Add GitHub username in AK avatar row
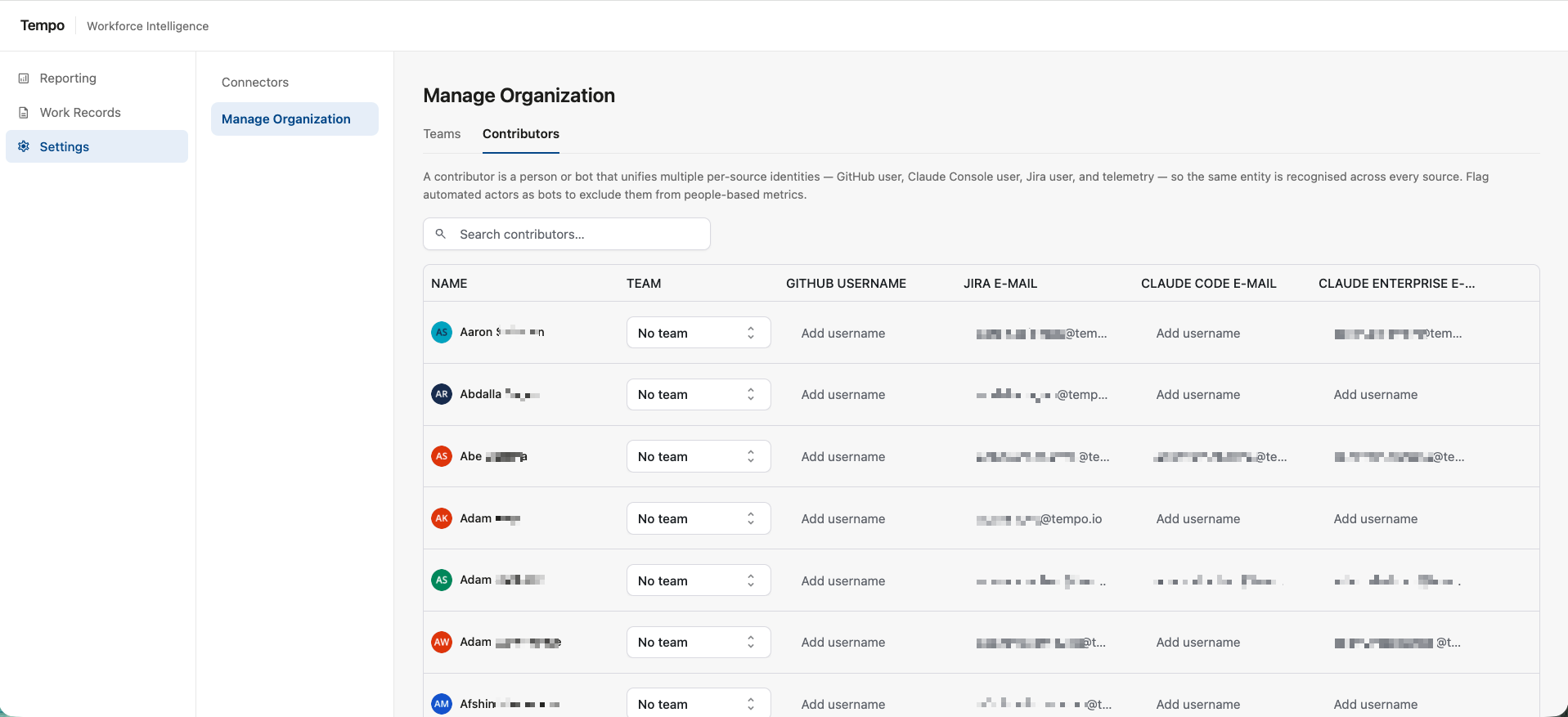 tap(843, 519)
